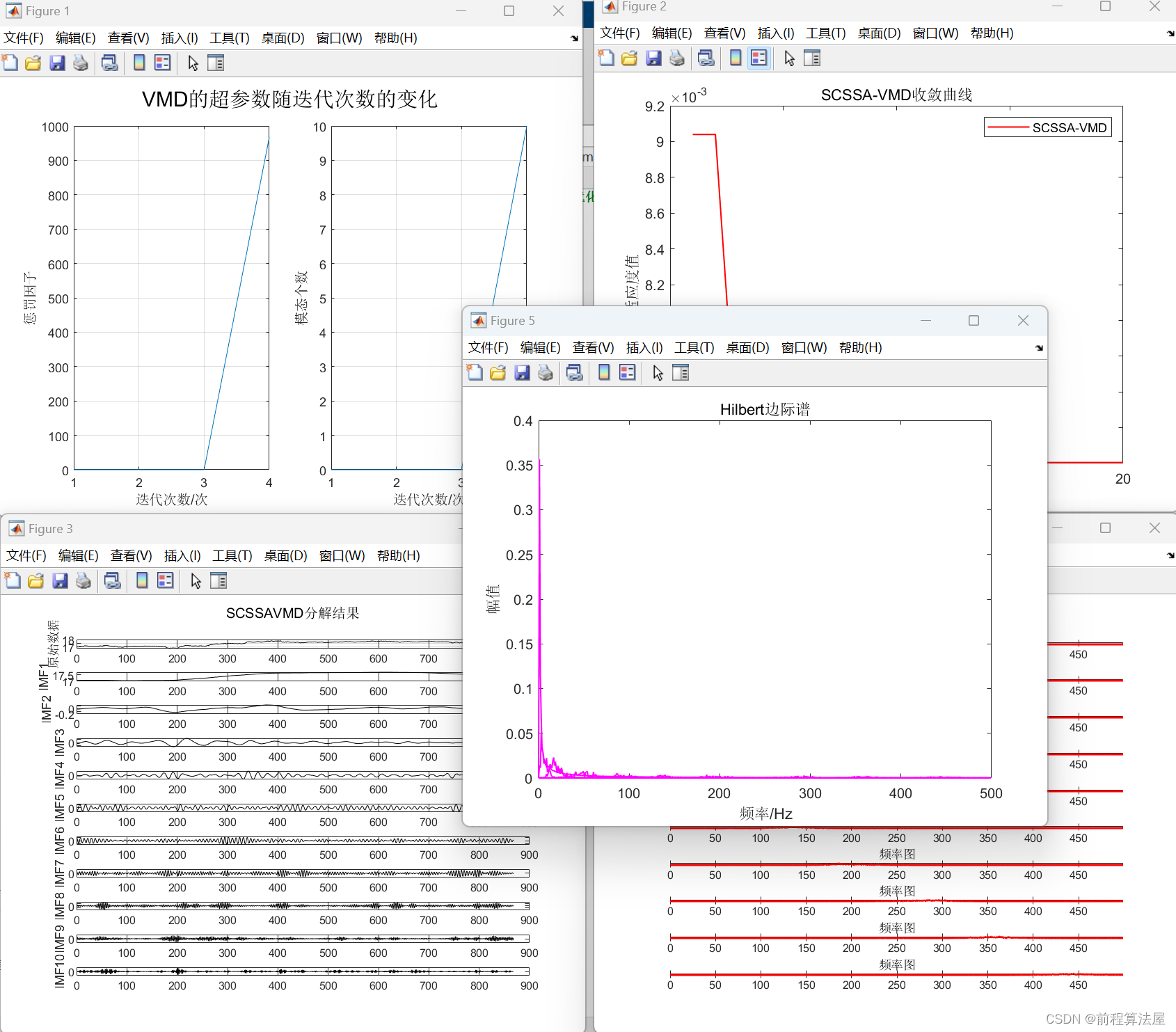This screenshot has width=1176, height=1032.
Task: Select Edit Plot arrow in Figure 2 toolbar
Action: click(x=789, y=58)
